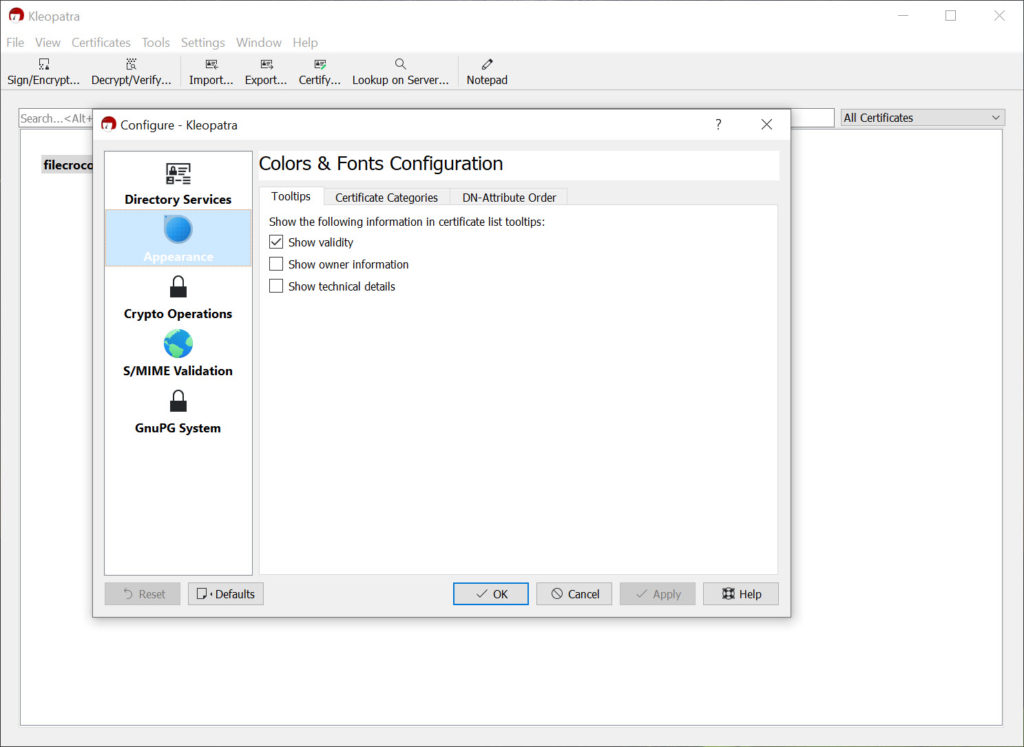Click the Apply button

pyautogui.click(x=658, y=594)
